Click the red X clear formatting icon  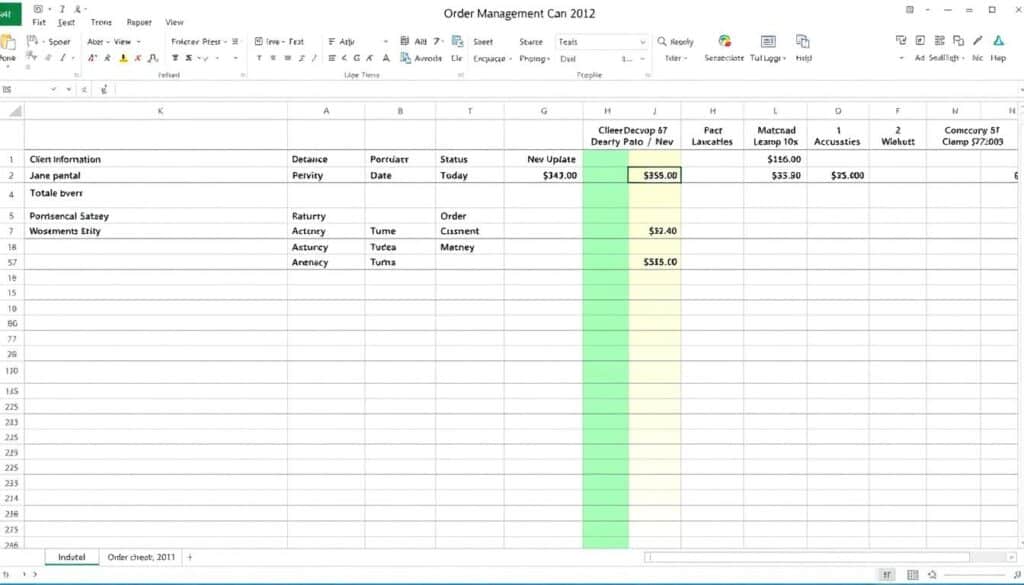coord(138,59)
